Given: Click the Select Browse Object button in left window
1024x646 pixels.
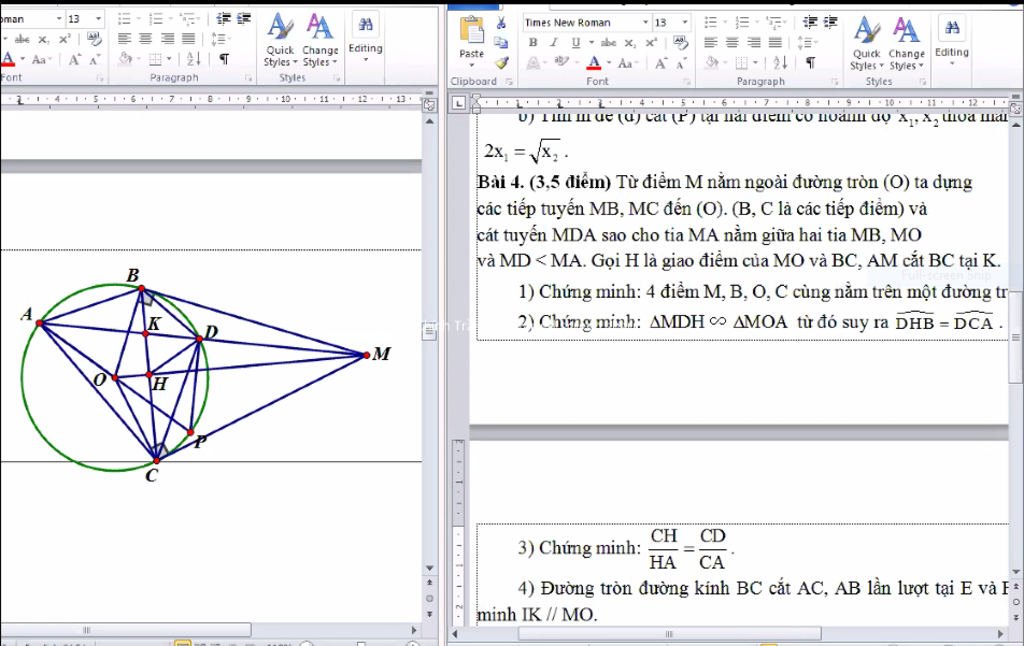Looking at the screenshot, I should [x=430, y=598].
